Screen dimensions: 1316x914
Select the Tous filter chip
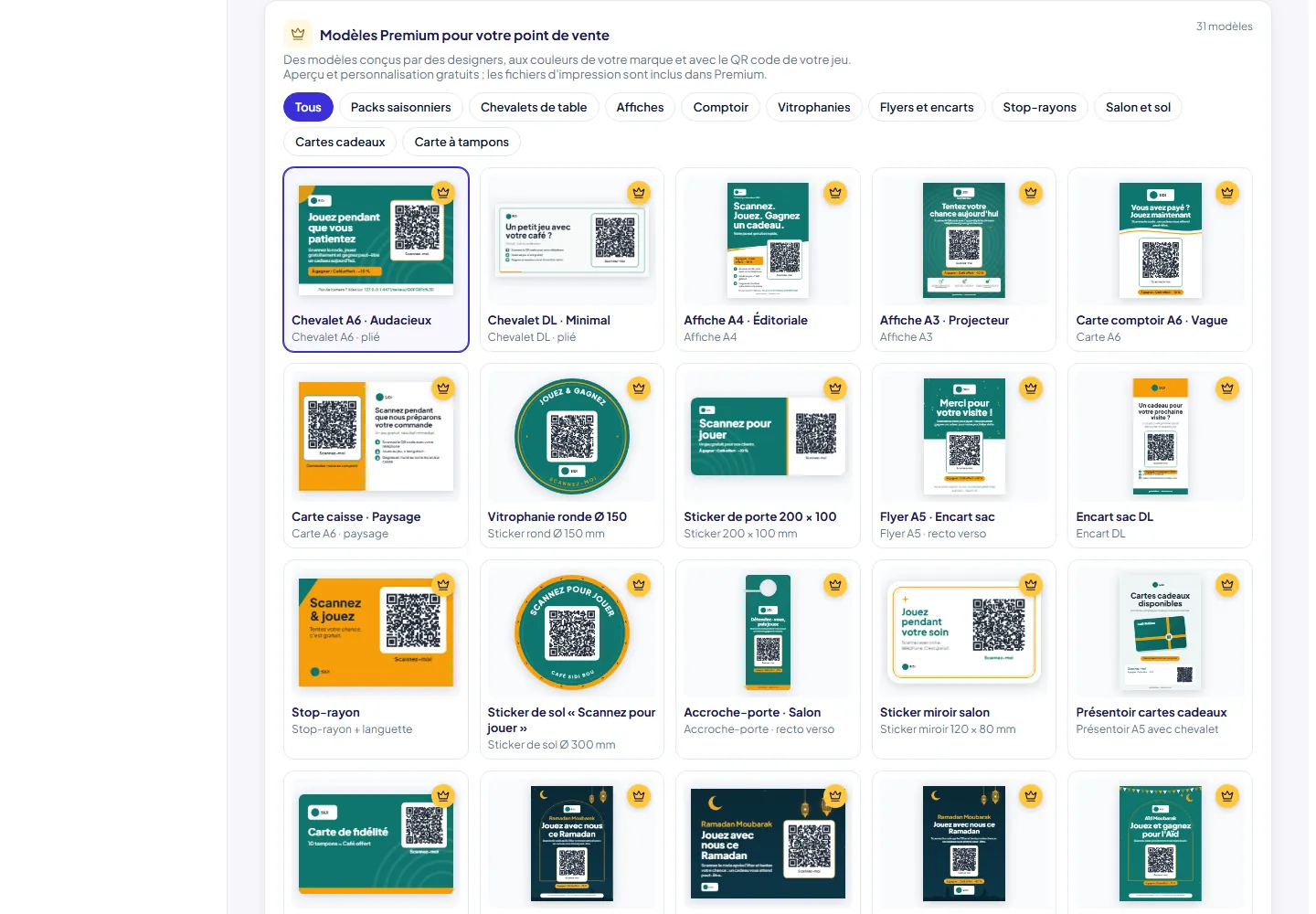pyautogui.click(x=308, y=107)
